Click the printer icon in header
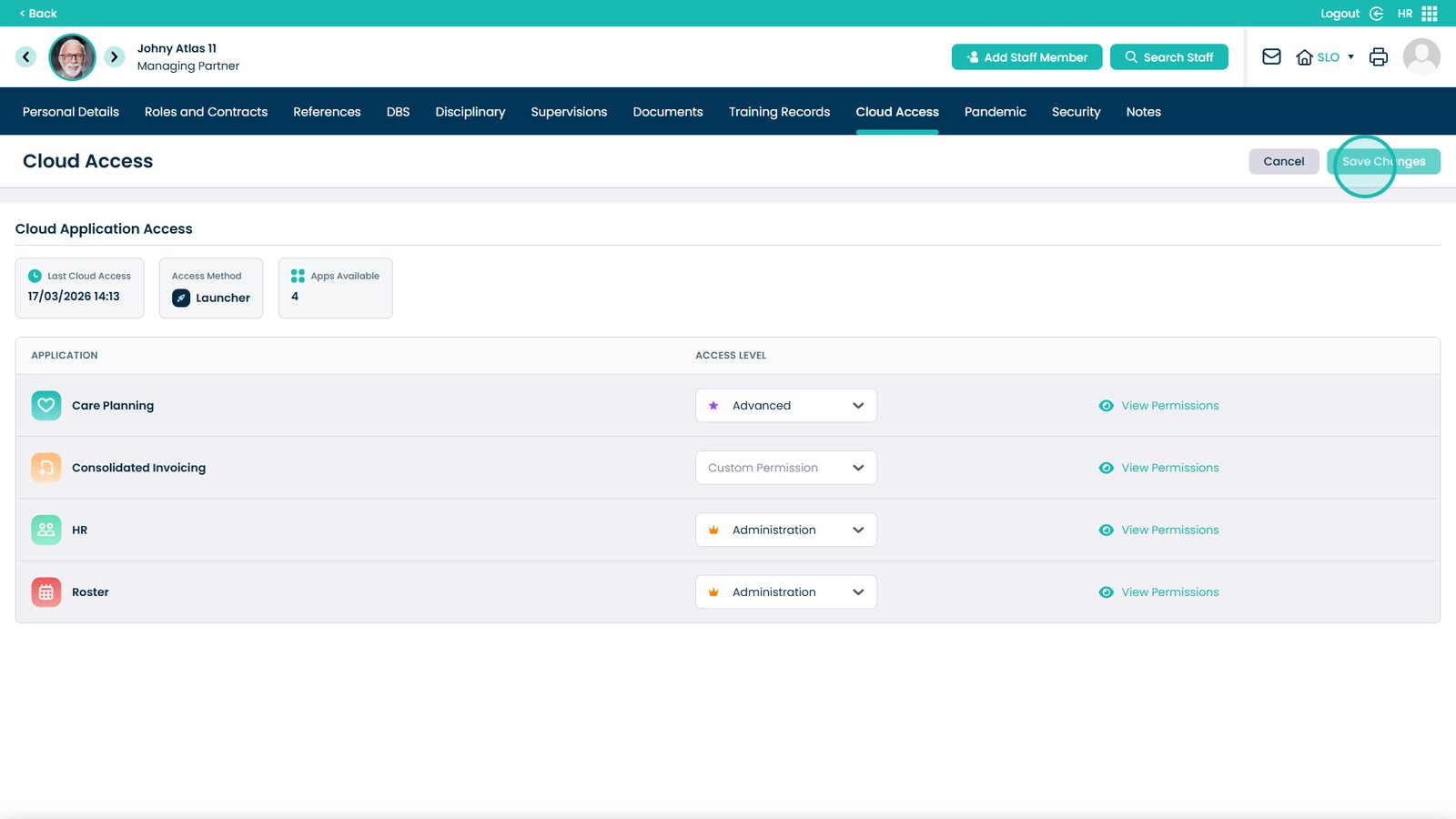 click(x=1378, y=56)
